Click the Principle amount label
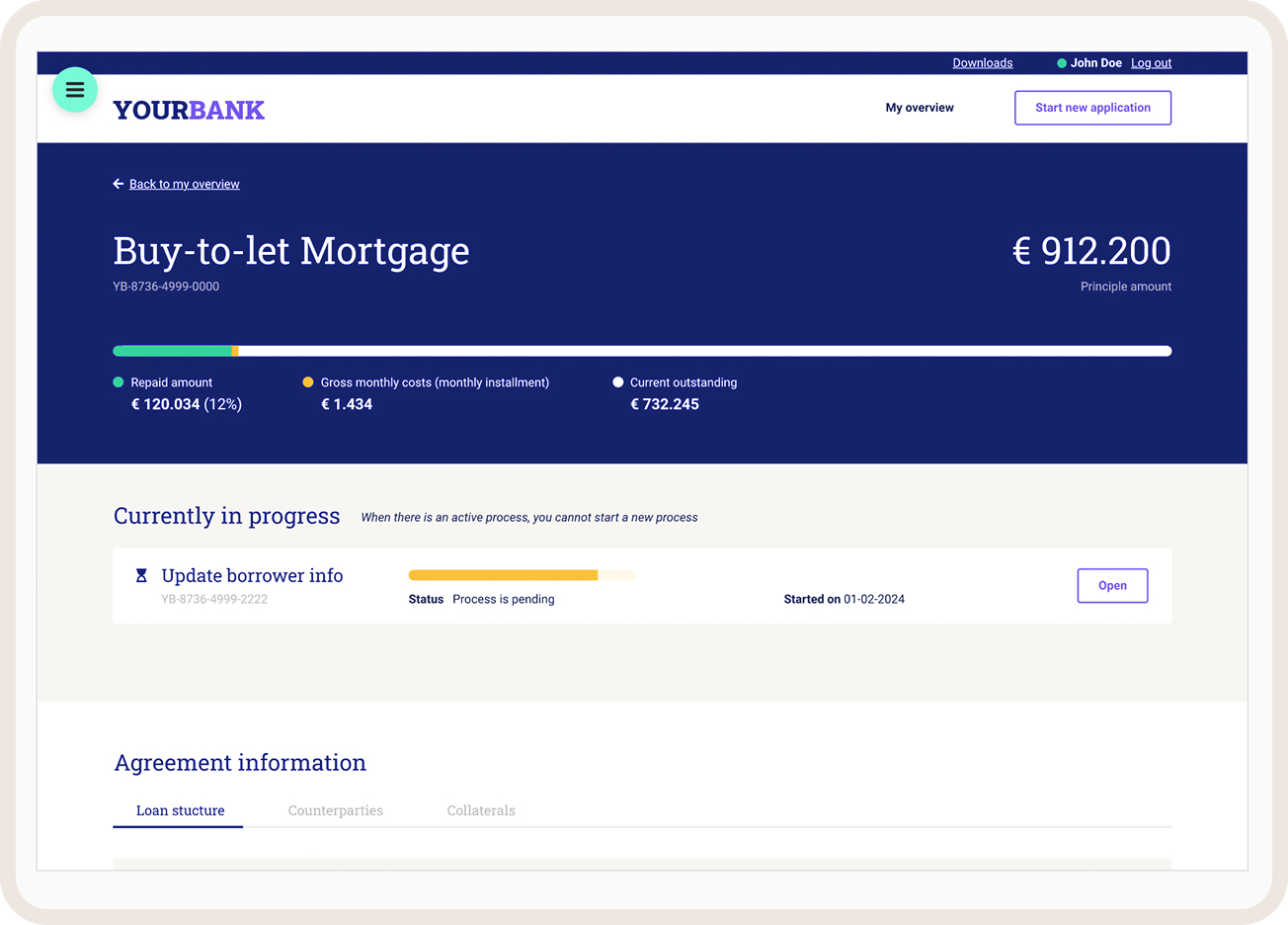The height and width of the screenshot is (925, 1288). coord(1126,287)
